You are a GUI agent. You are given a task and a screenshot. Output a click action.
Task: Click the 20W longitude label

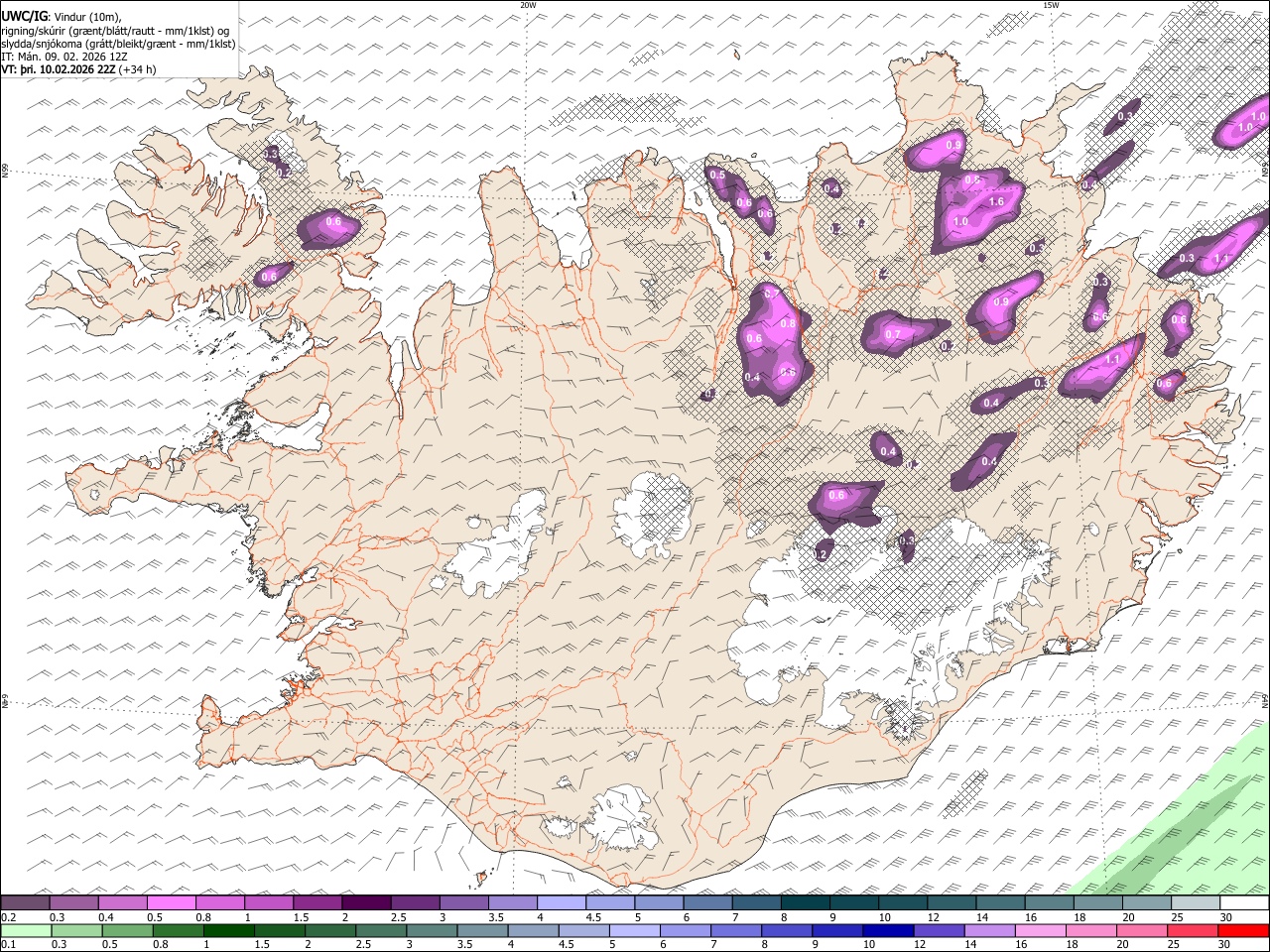528,5
